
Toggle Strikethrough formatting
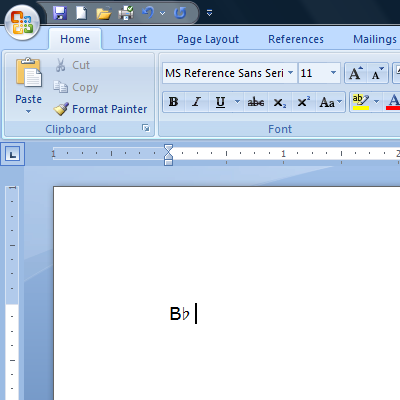[x=256, y=102]
